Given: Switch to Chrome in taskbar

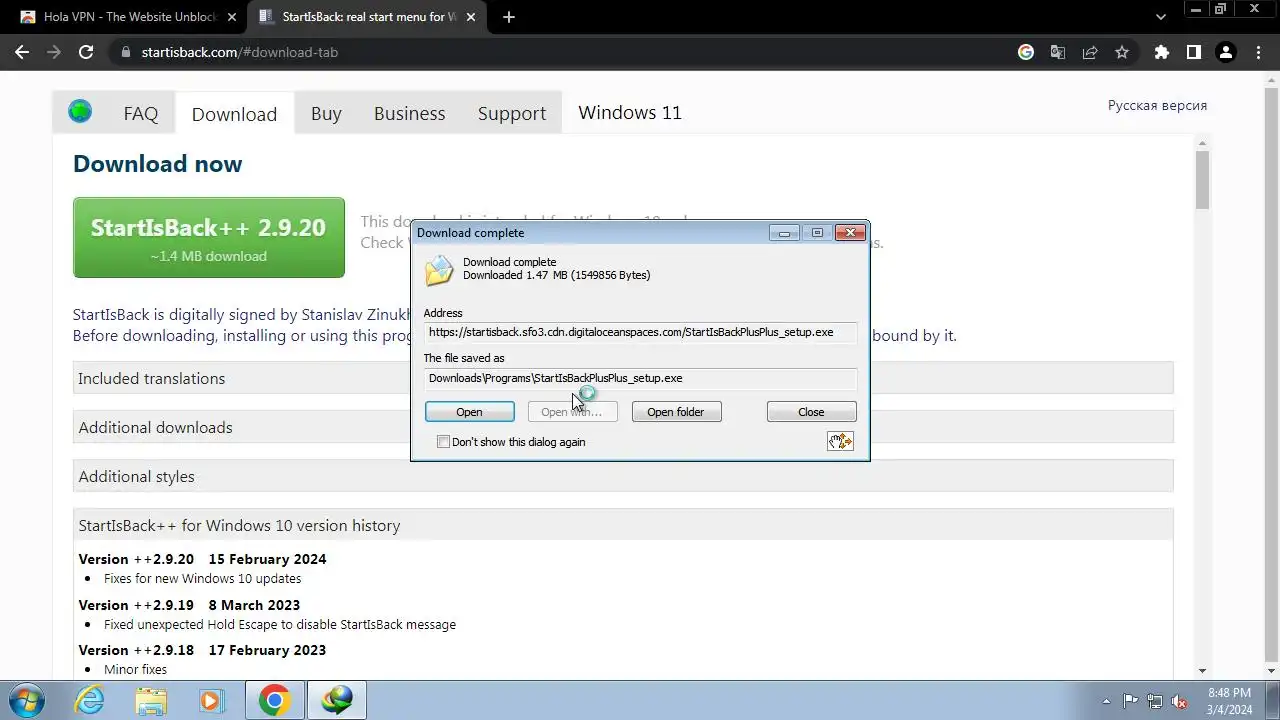Looking at the screenshot, I should (x=274, y=700).
